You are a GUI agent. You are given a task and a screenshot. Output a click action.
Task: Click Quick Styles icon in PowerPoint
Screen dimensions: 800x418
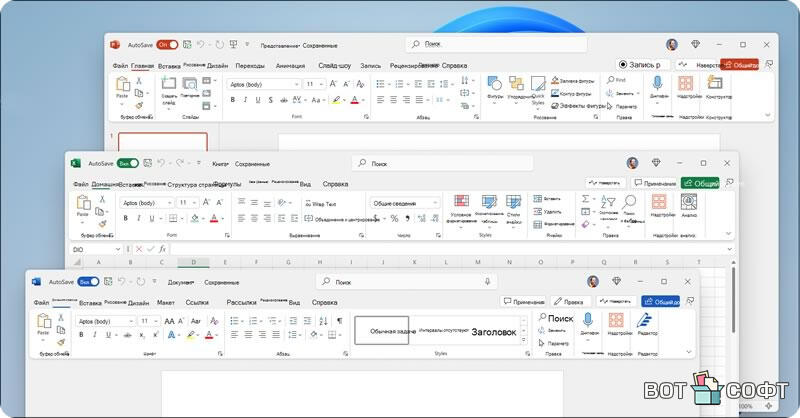pos(538,83)
